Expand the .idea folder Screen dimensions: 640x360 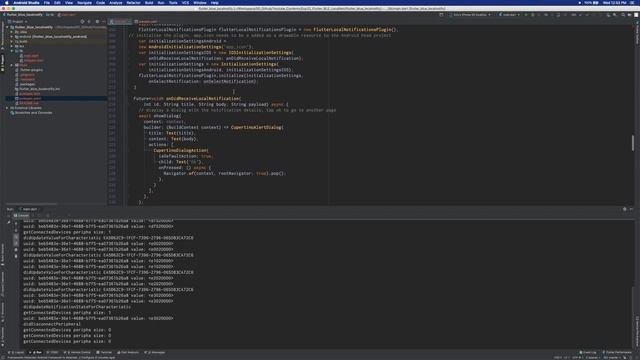(12, 32)
